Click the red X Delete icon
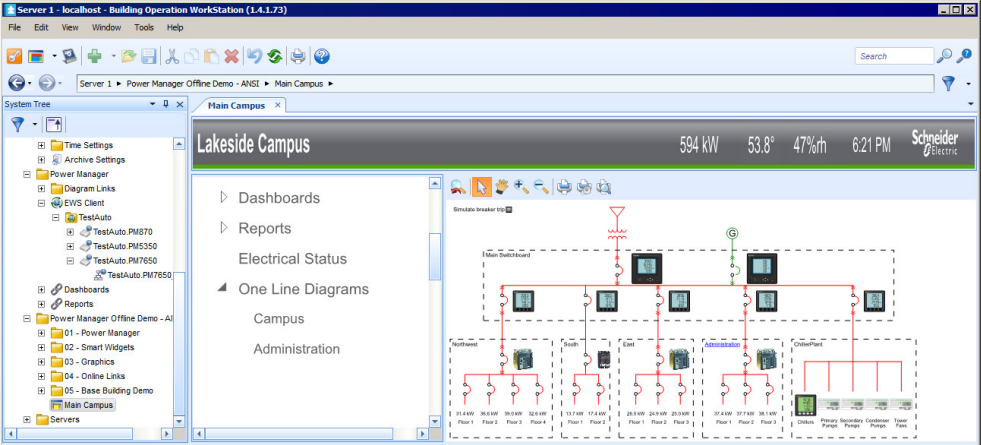 pos(231,56)
